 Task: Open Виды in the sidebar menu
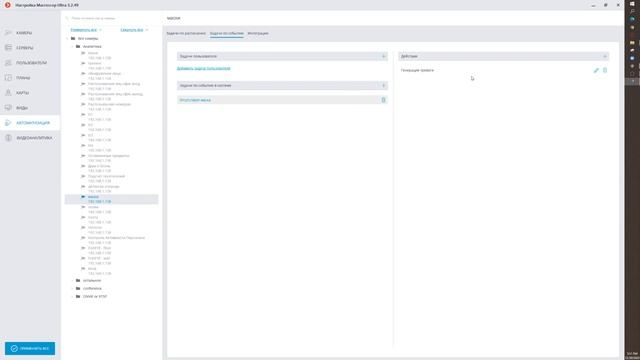[22, 108]
